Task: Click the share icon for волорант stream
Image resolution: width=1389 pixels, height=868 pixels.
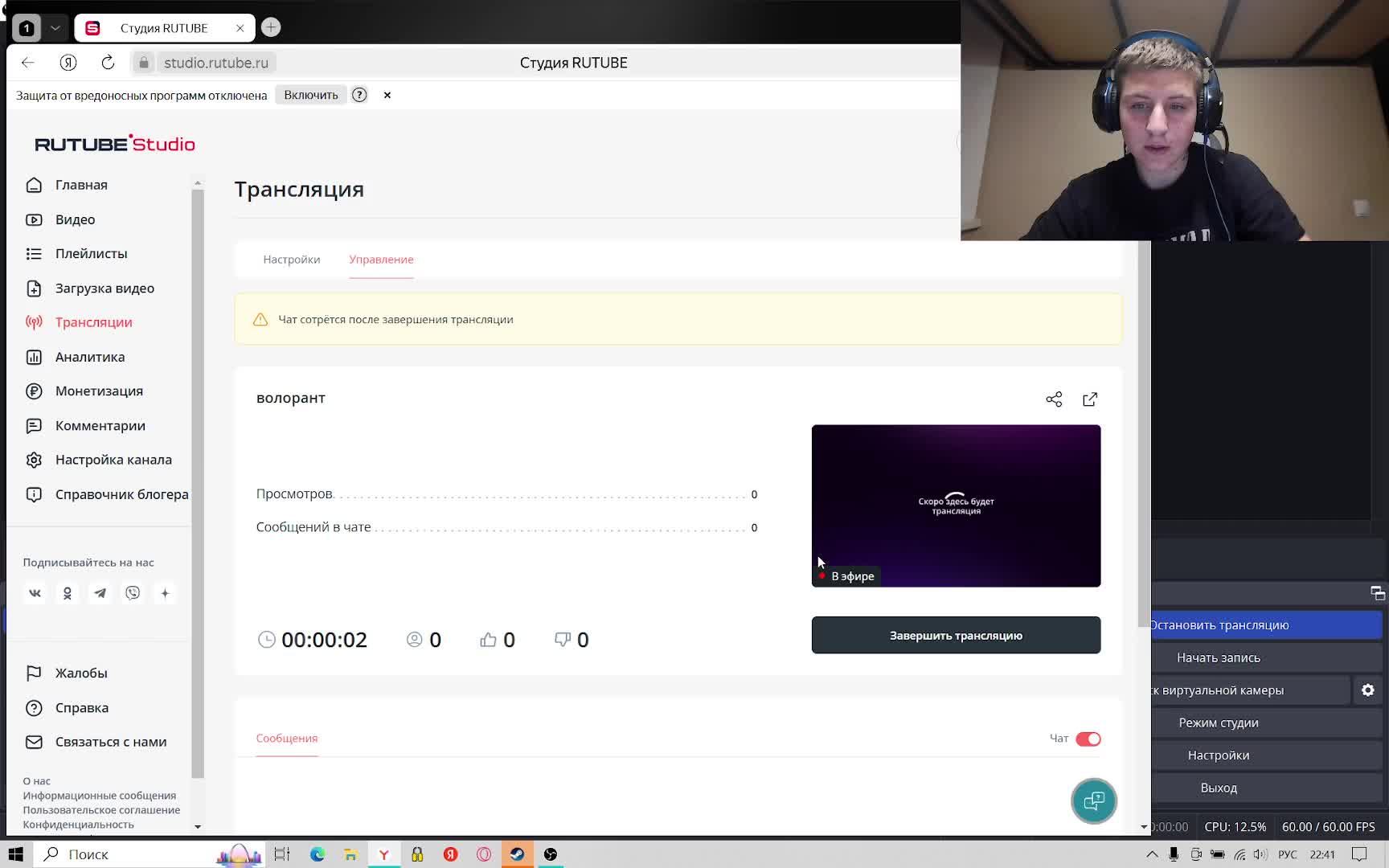Action: point(1054,399)
